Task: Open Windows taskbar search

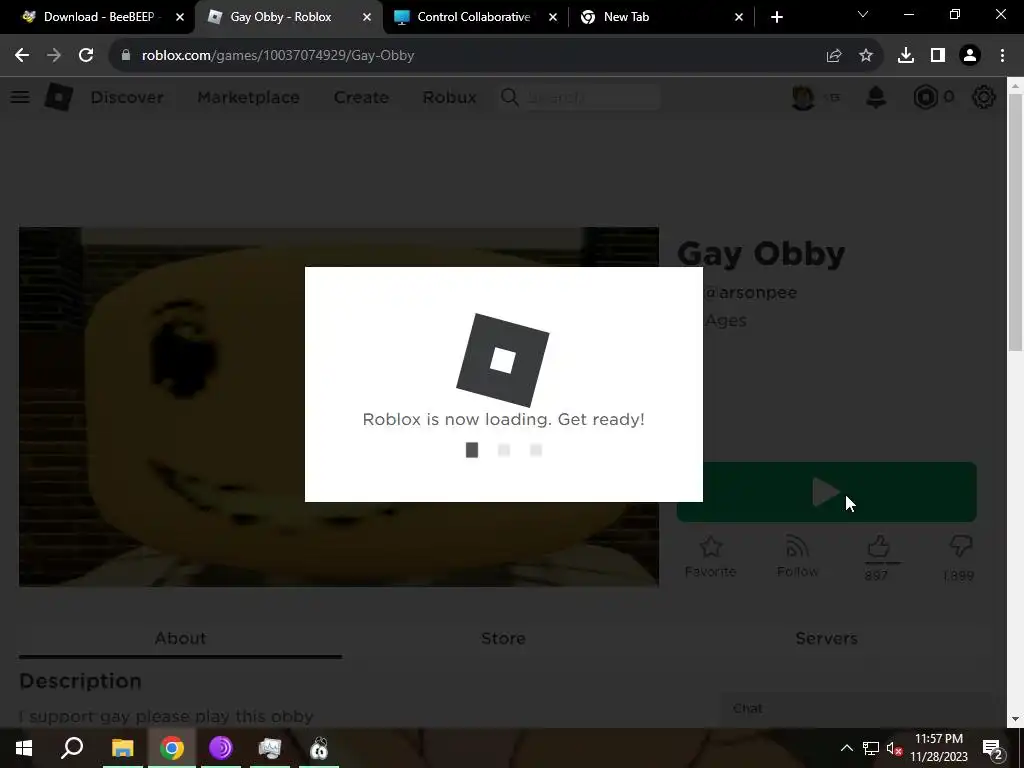Action: tap(72, 748)
